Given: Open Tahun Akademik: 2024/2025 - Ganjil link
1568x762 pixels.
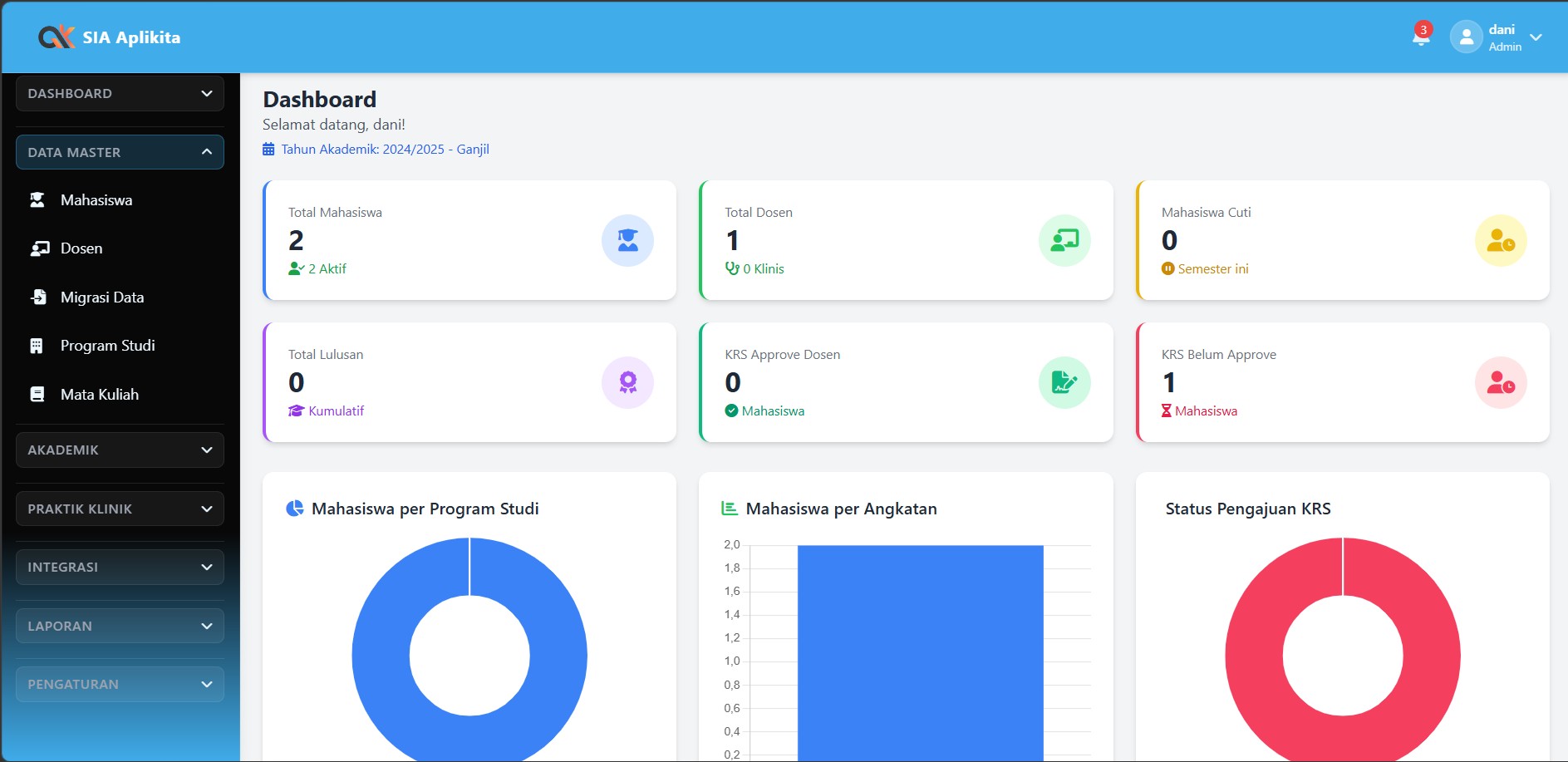Looking at the screenshot, I should coord(385,149).
